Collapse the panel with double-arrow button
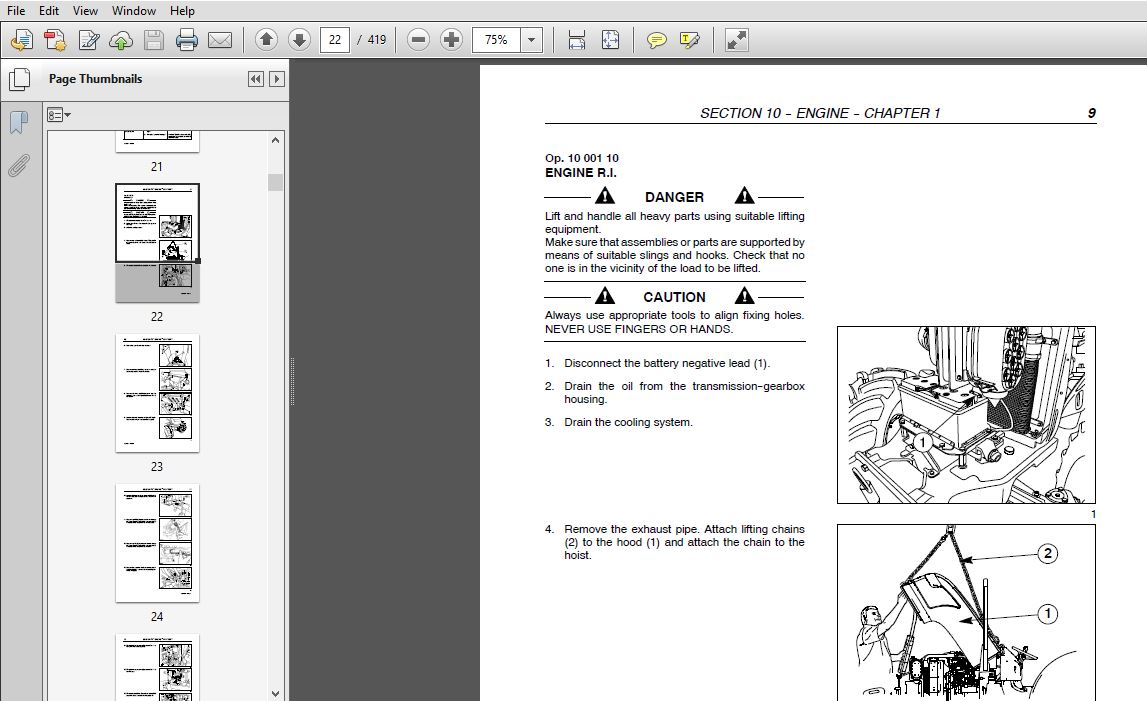The image size is (1147, 701). click(x=255, y=79)
